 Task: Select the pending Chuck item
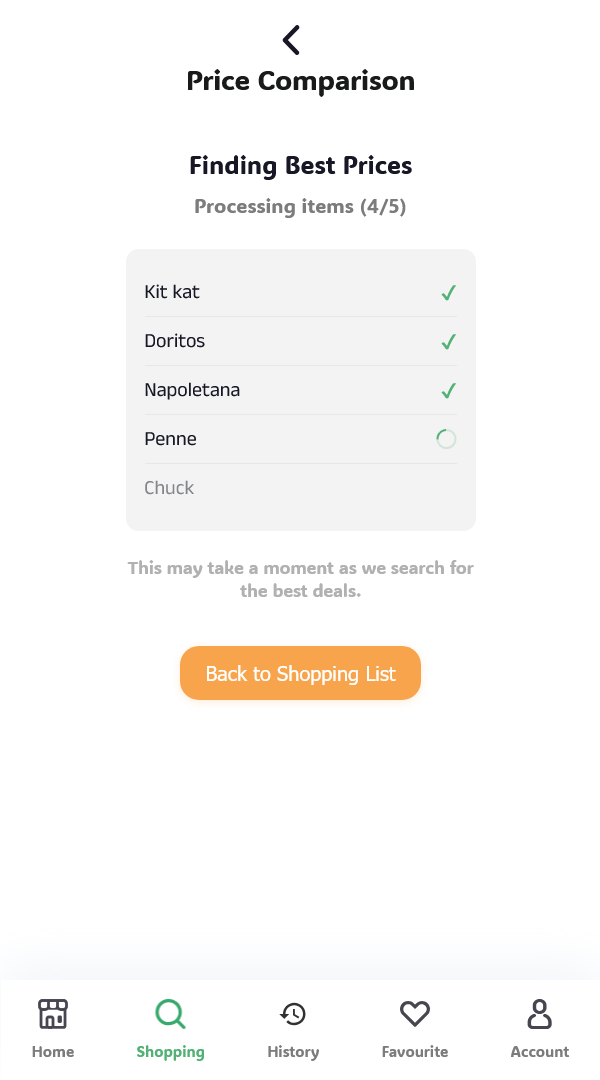click(169, 488)
